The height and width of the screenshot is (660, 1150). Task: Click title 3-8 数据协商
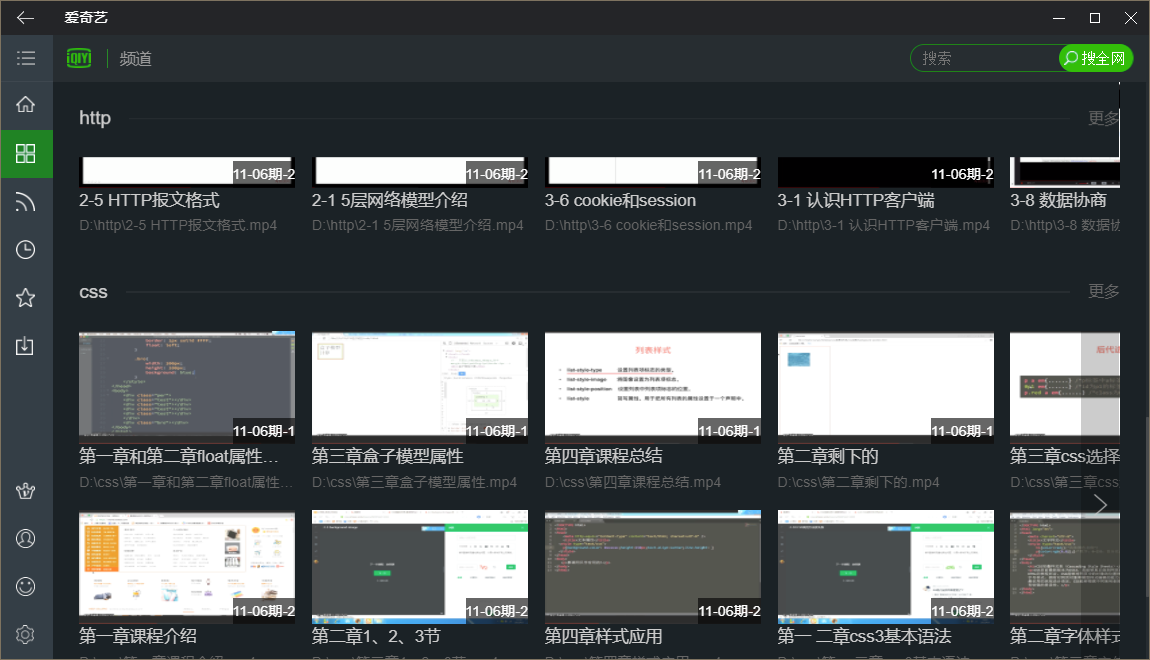click(x=1058, y=200)
